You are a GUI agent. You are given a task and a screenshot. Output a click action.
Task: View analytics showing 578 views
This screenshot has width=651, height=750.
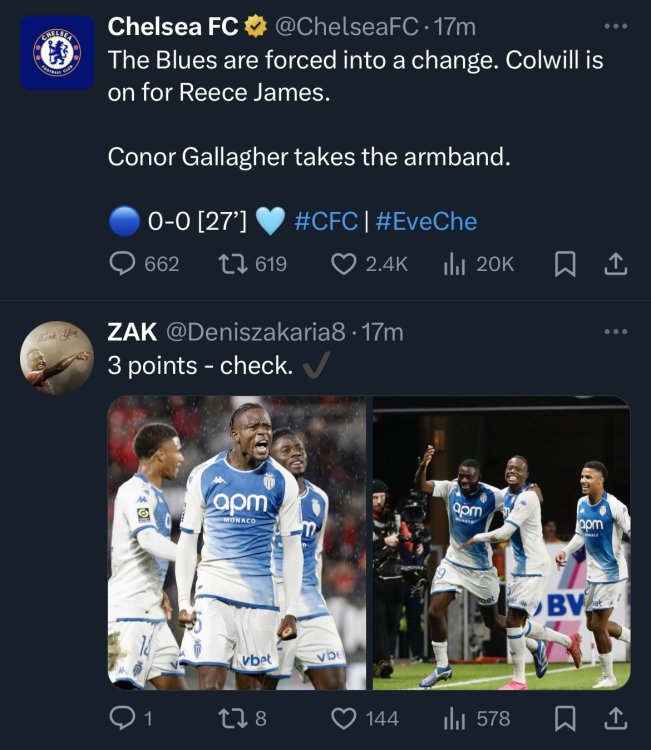tap(477, 718)
